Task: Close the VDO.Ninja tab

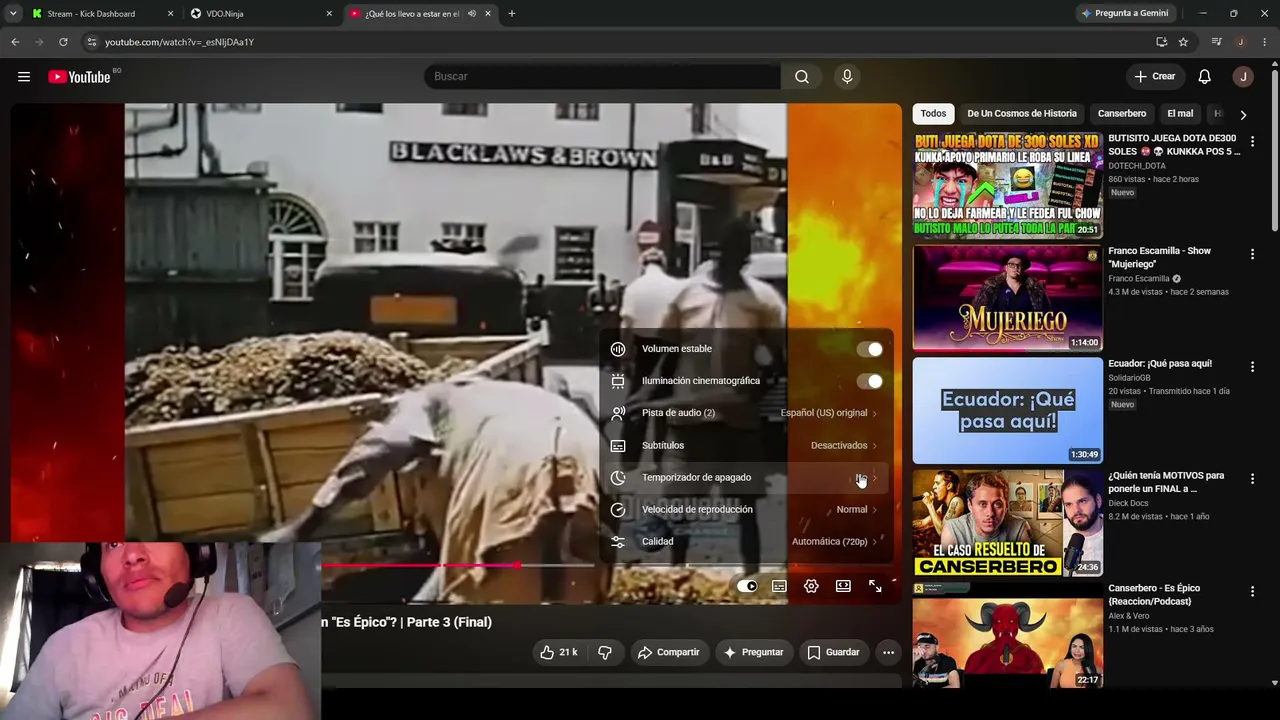Action: pos(329,14)
